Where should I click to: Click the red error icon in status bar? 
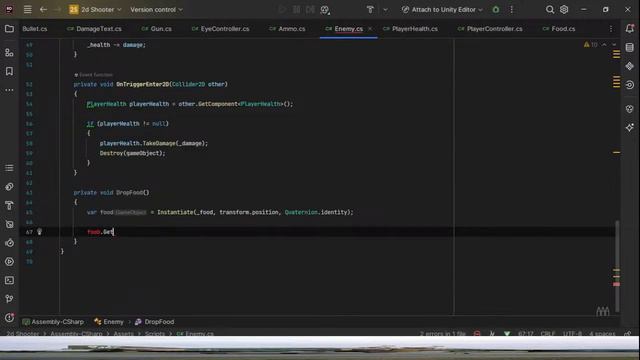coord(477,333)
